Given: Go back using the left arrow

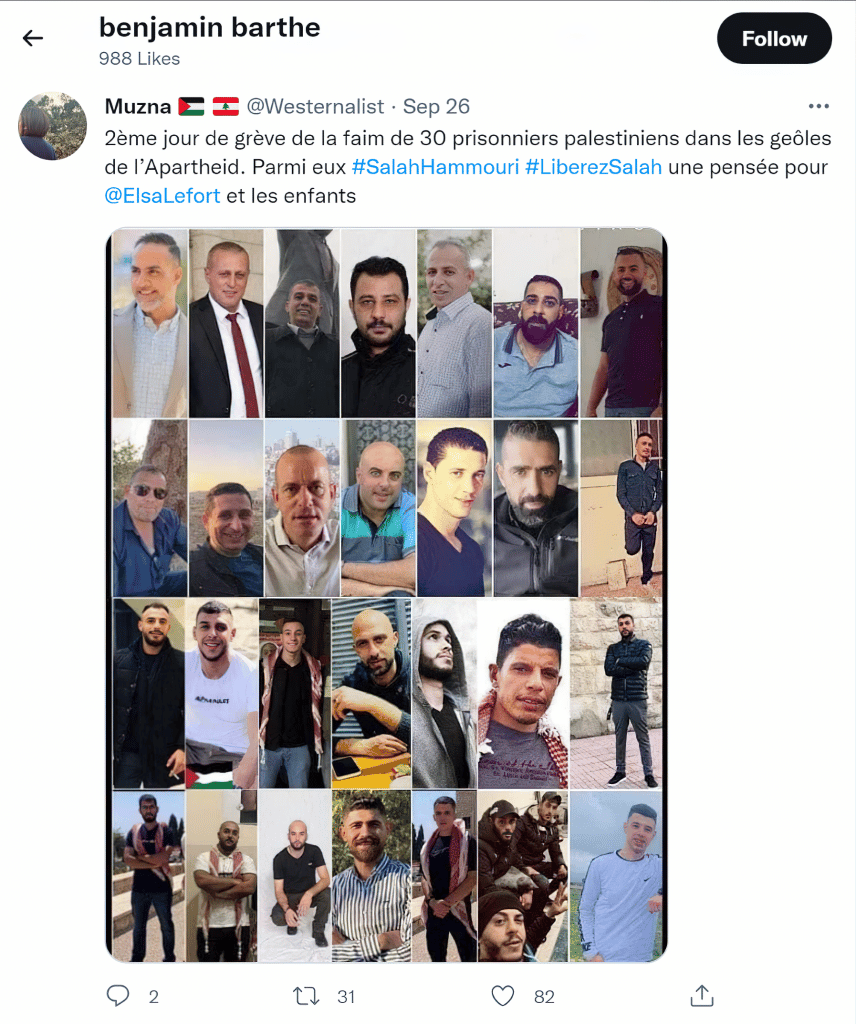Looking at the screenshot, I should pyautogui.click(x=33, y=39).
